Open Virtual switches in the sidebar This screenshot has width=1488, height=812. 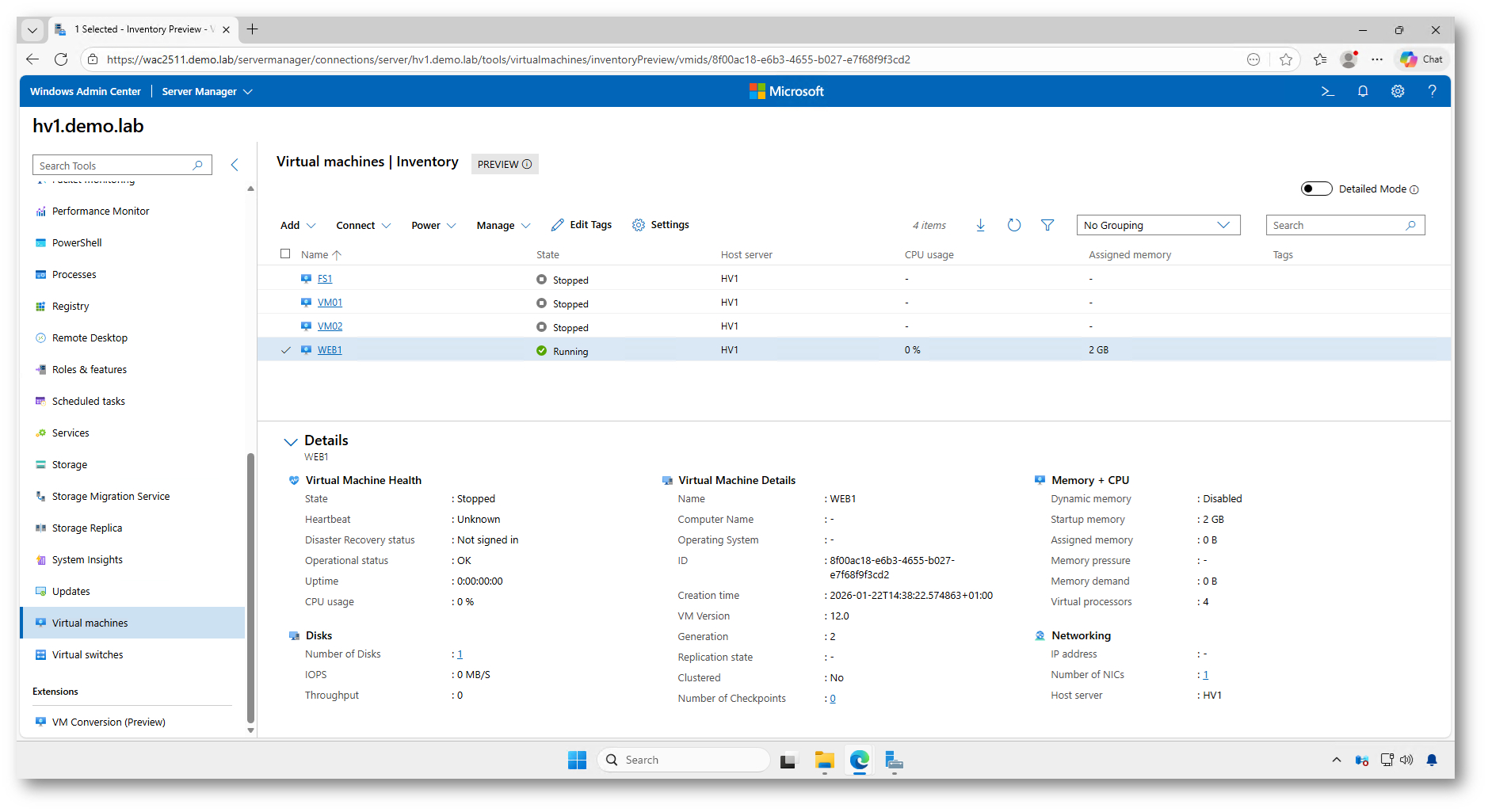87,655
